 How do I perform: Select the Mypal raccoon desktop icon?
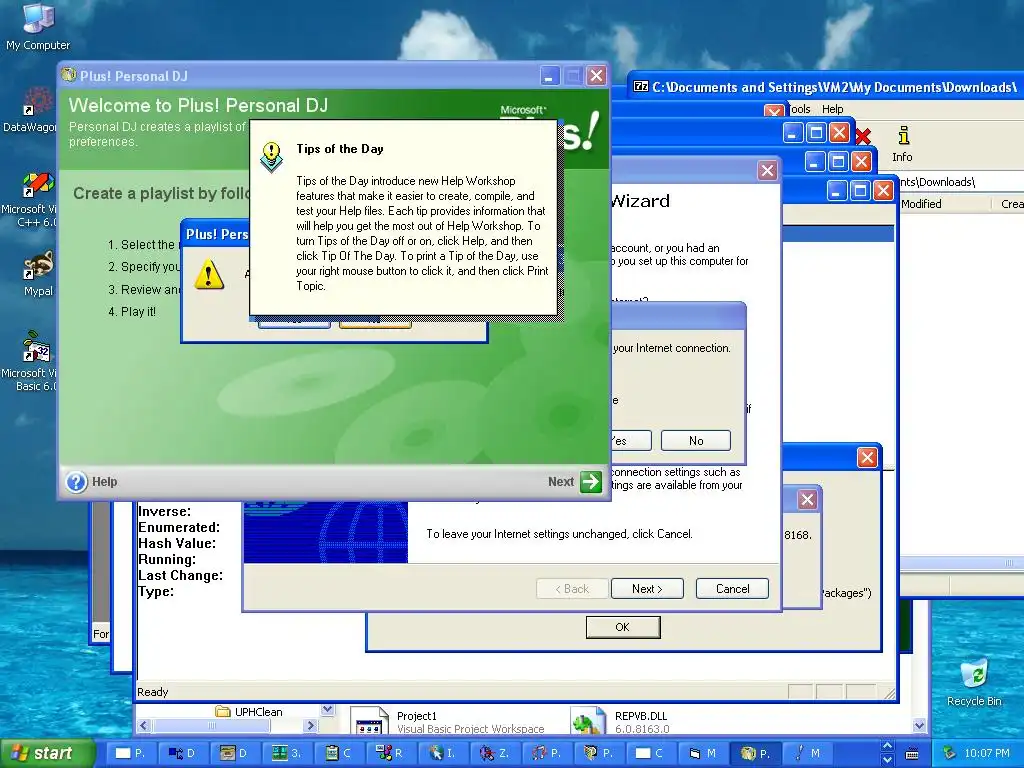pyautogui.click(x=38, y=274)
